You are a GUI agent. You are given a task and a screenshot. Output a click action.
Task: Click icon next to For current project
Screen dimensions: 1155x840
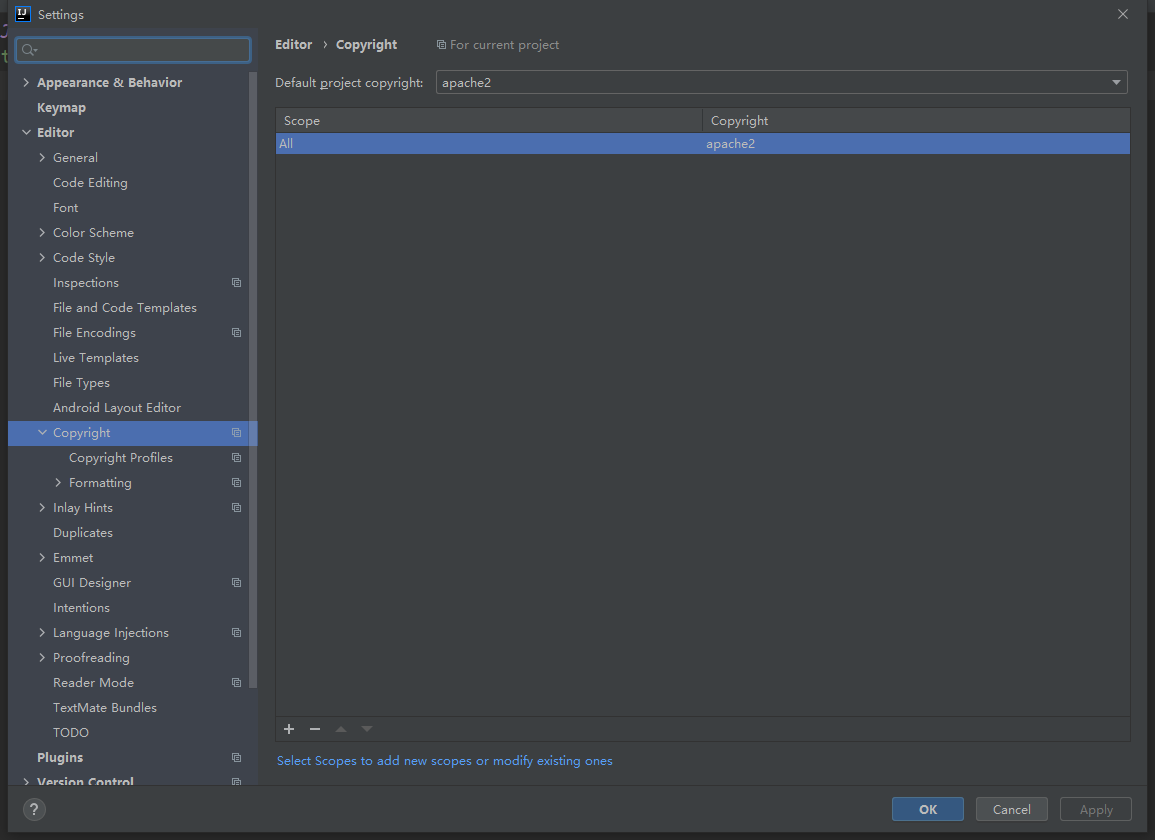pos(441,45)
